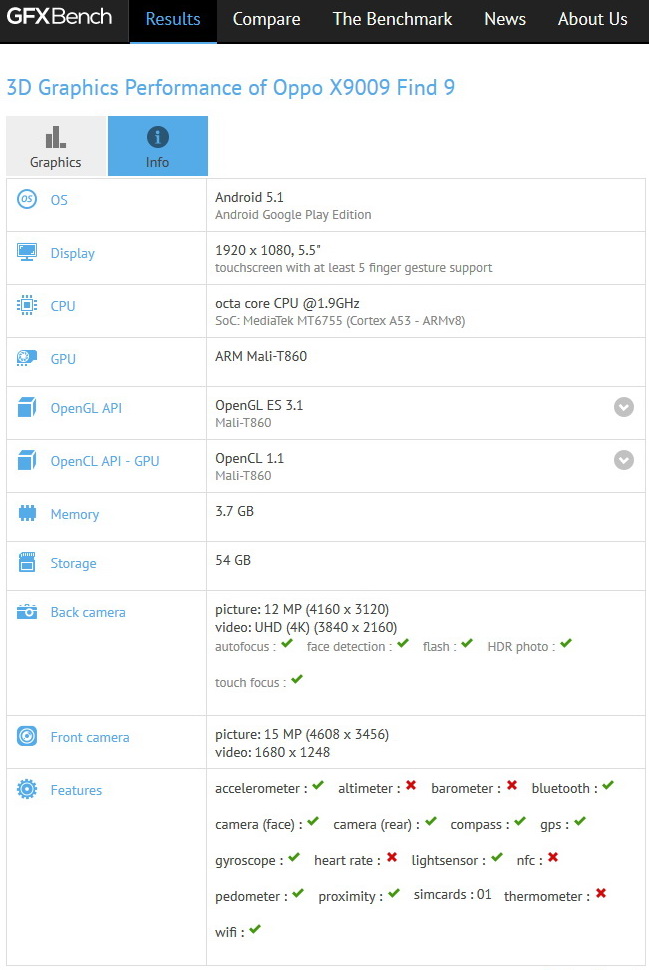Click the Features label
The height and width of the screenshot is (970, 649).
tap(76, 790)
